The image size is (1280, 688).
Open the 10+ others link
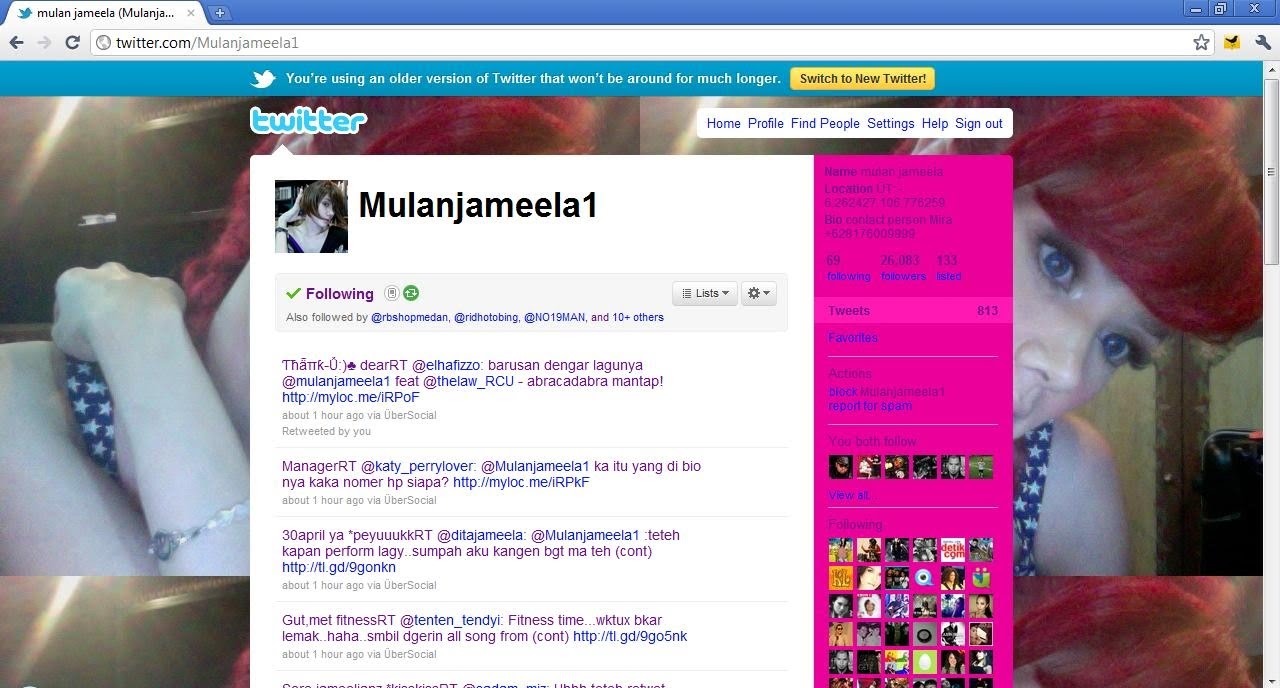pyautogui.click(x=638, y=317)
